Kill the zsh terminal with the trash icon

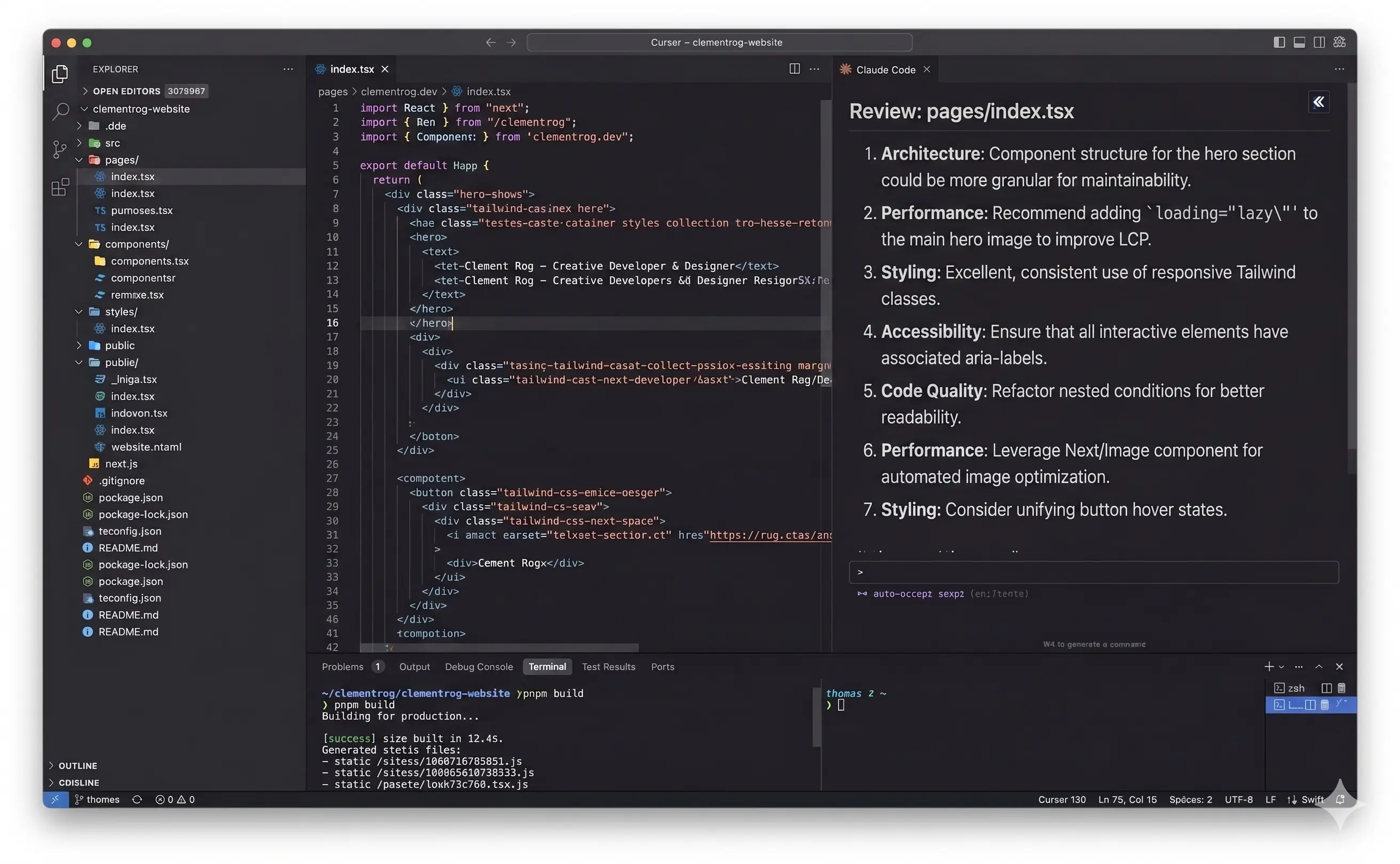[1341, 688]
